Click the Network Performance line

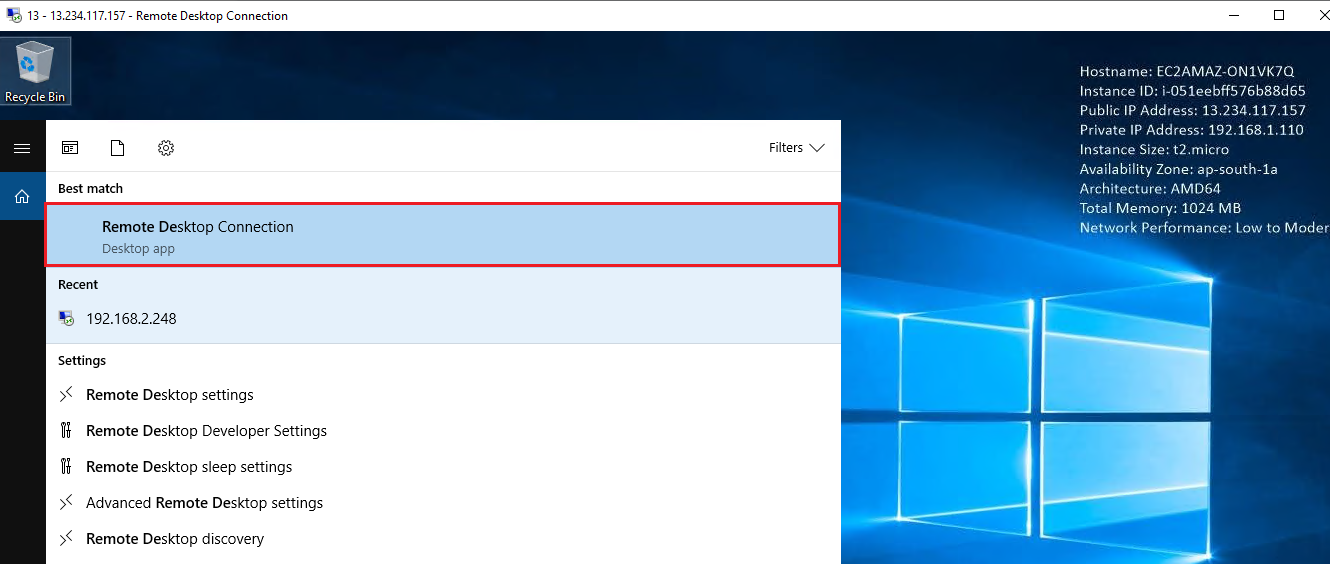coord(1205,228)
